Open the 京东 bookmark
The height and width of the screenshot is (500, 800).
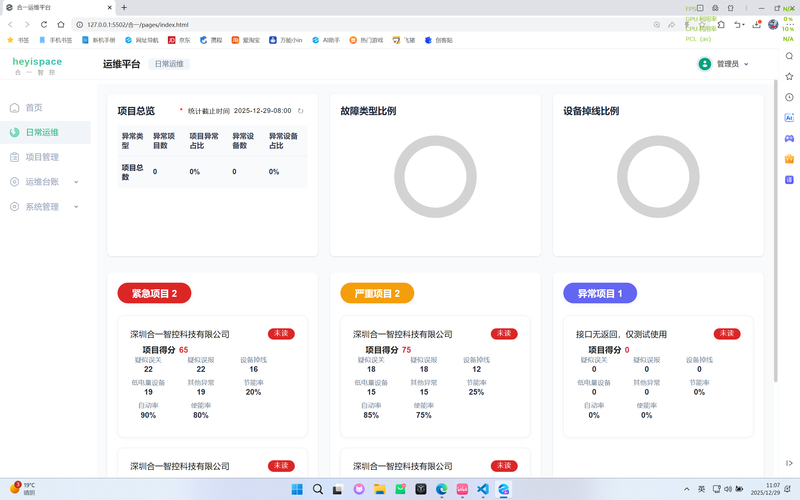pos(179,40)
